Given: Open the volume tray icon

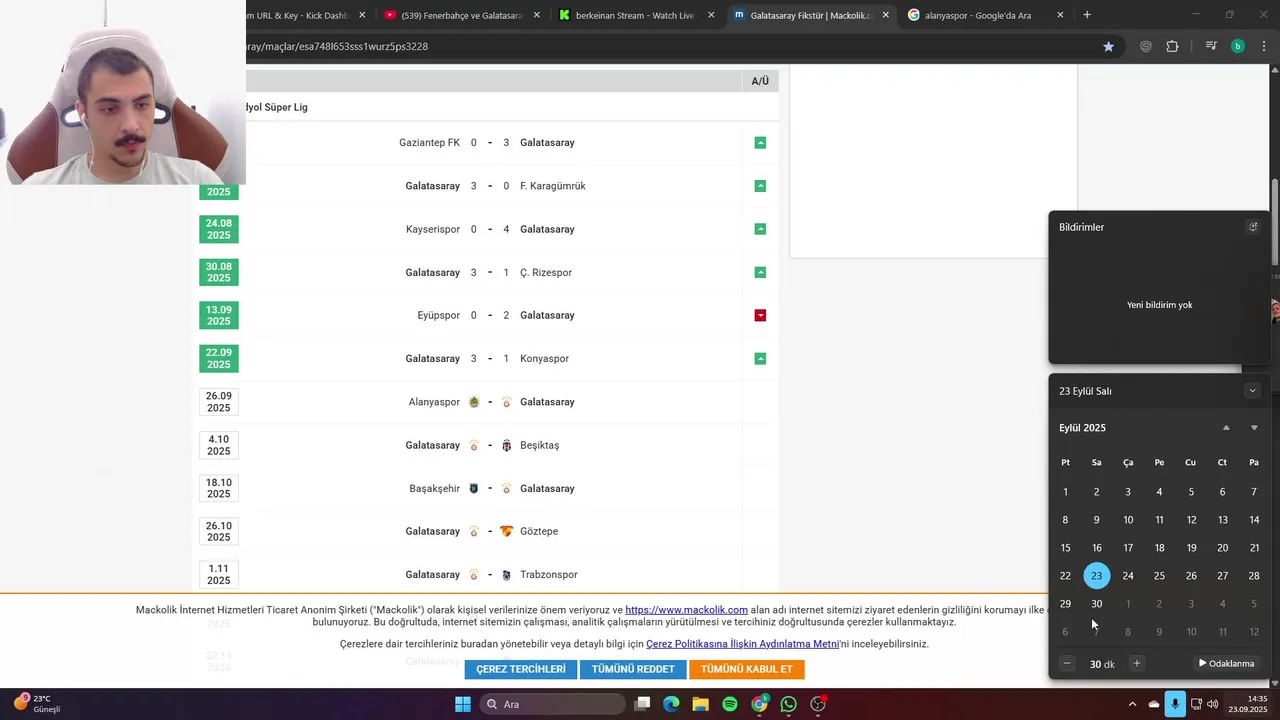Looking at the screenshot, I should (1213, 704).
